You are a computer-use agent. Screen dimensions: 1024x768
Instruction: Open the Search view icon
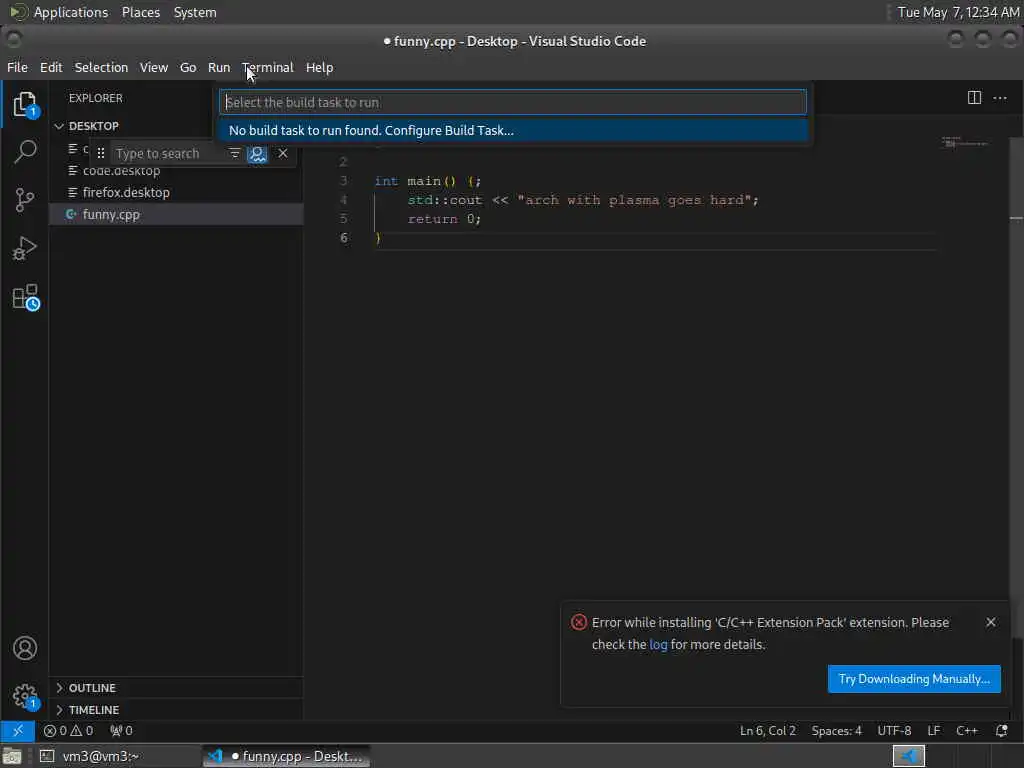tap(25, 152)
